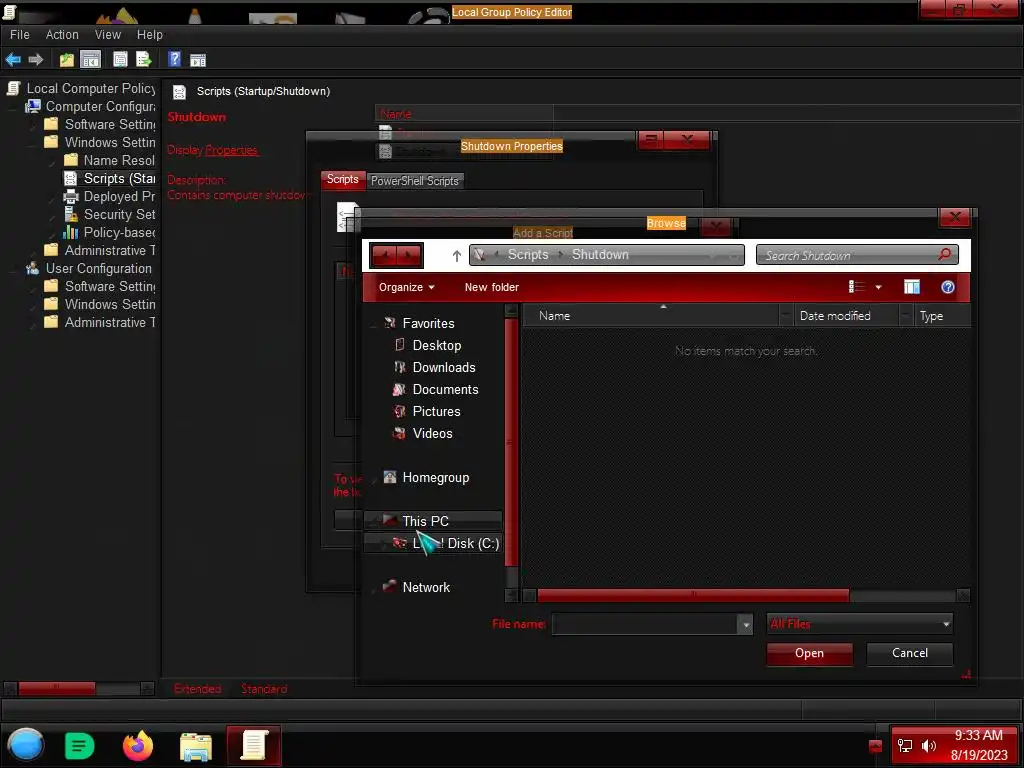
Task: Switch to the PowerShell Scripts tab
Action: point(415,181)
